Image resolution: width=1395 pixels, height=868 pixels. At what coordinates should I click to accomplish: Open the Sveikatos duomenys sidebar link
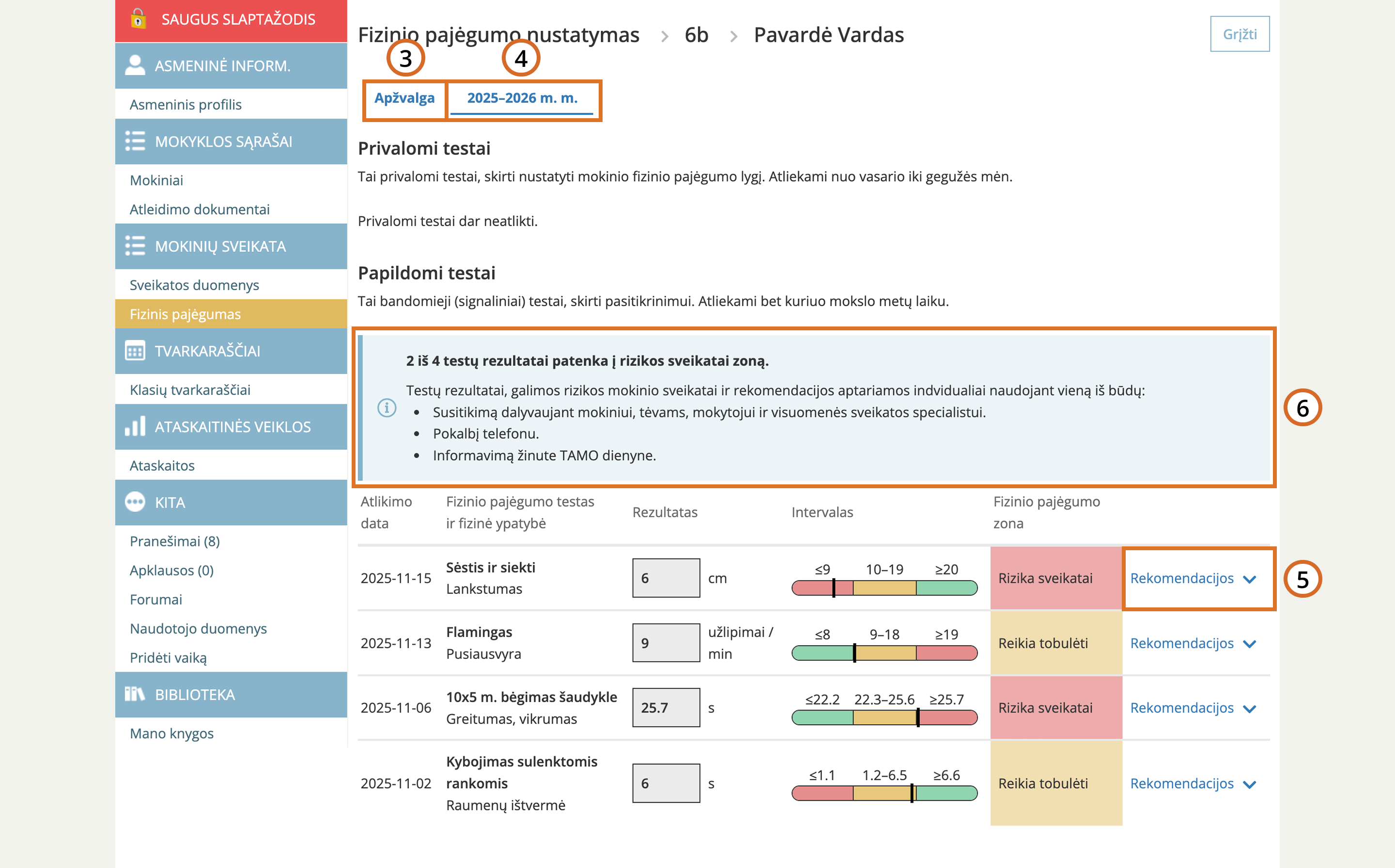point(194,285)
